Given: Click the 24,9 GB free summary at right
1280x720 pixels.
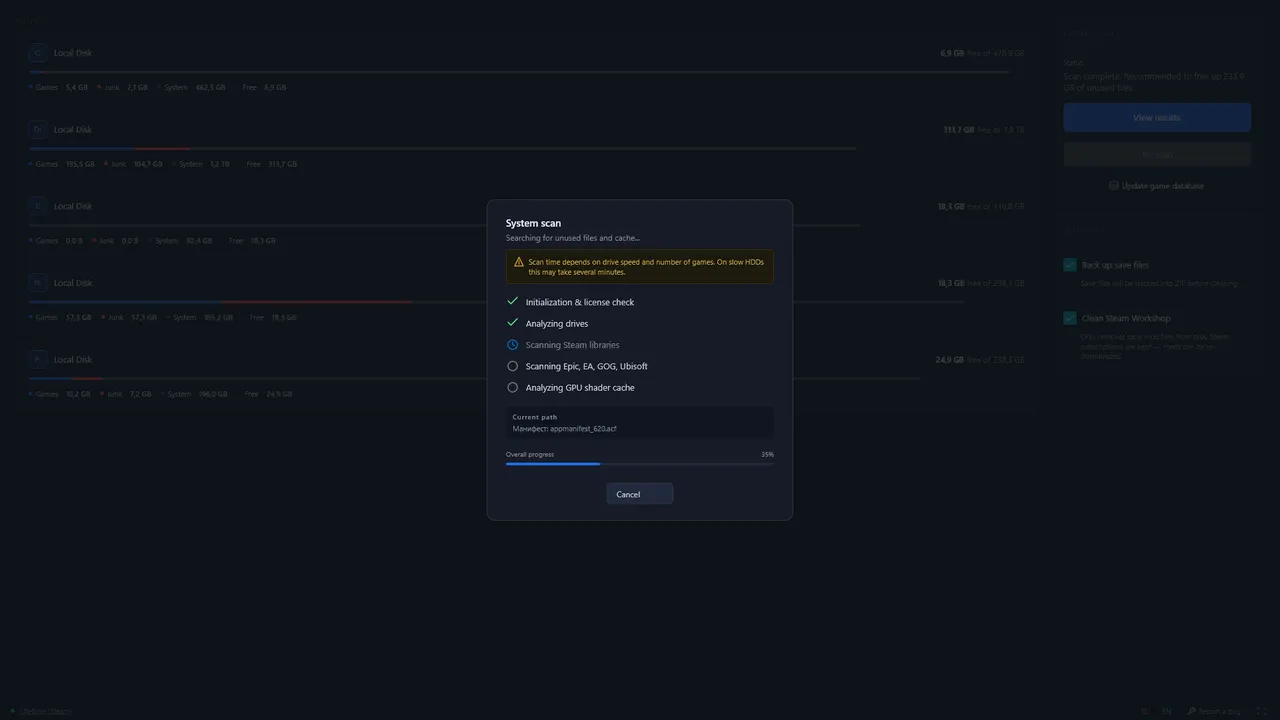Looking at the screenshot, I should (980, 360).
